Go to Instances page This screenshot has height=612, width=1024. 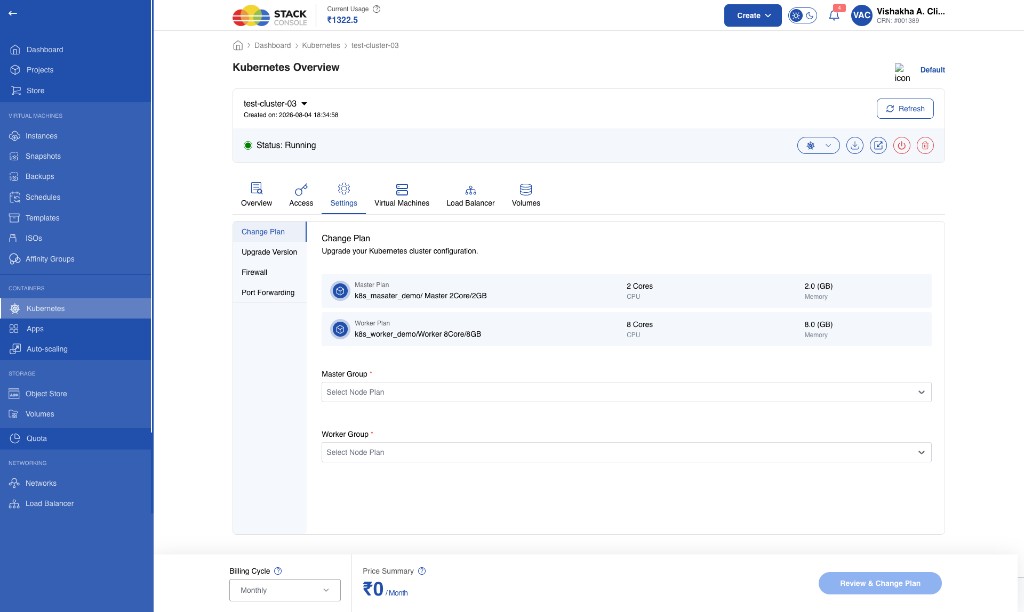tap(41, 136)
